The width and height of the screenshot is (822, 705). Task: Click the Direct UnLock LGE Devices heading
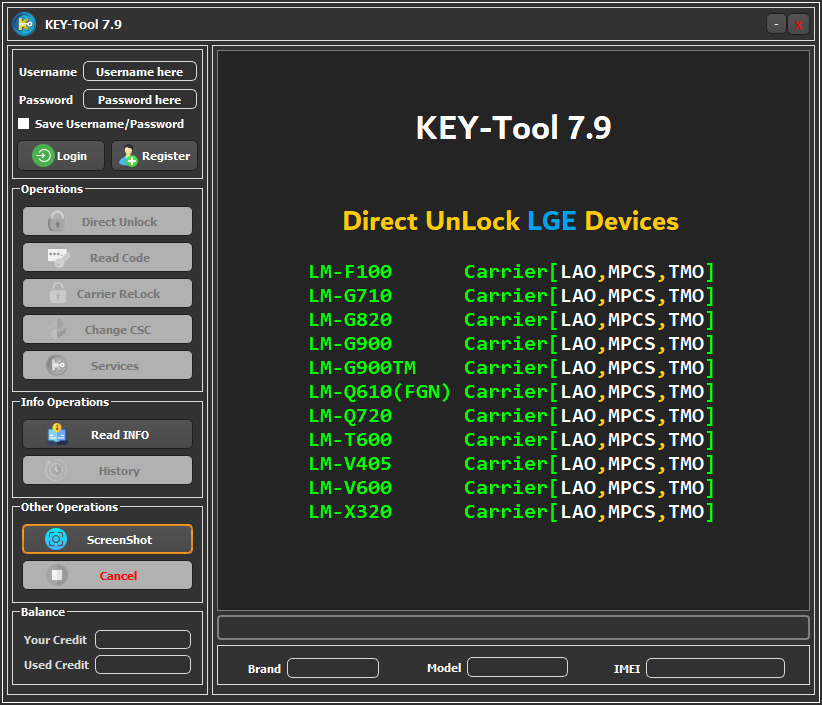coord(511,221)
